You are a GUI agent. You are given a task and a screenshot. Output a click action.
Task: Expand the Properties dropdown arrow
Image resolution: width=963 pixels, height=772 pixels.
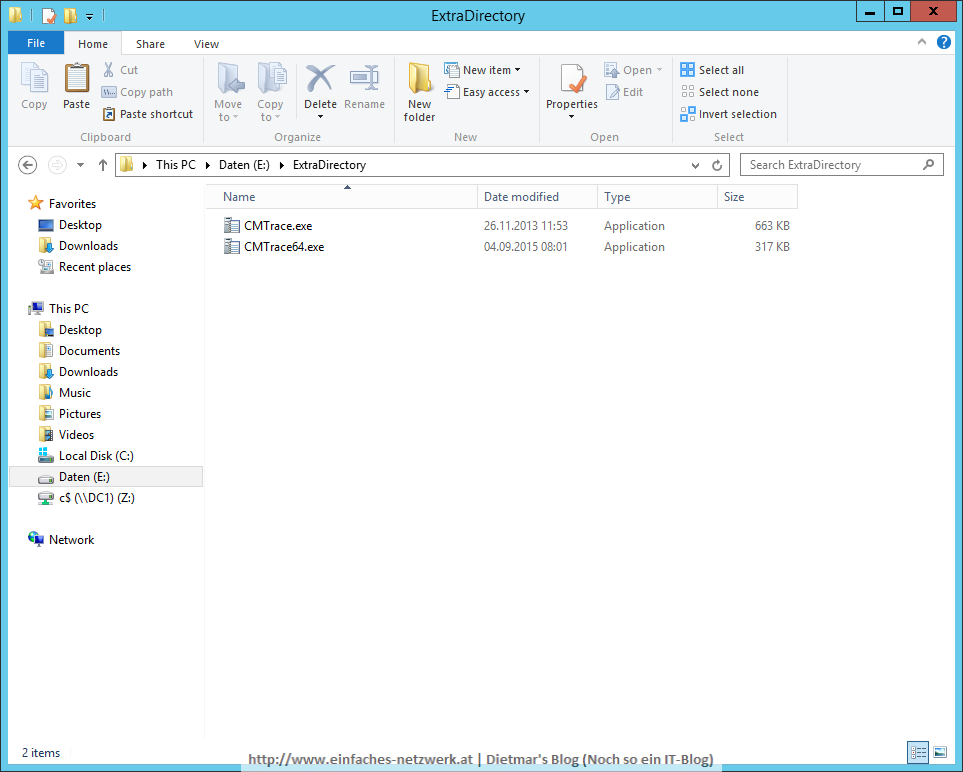coord(572,117)
